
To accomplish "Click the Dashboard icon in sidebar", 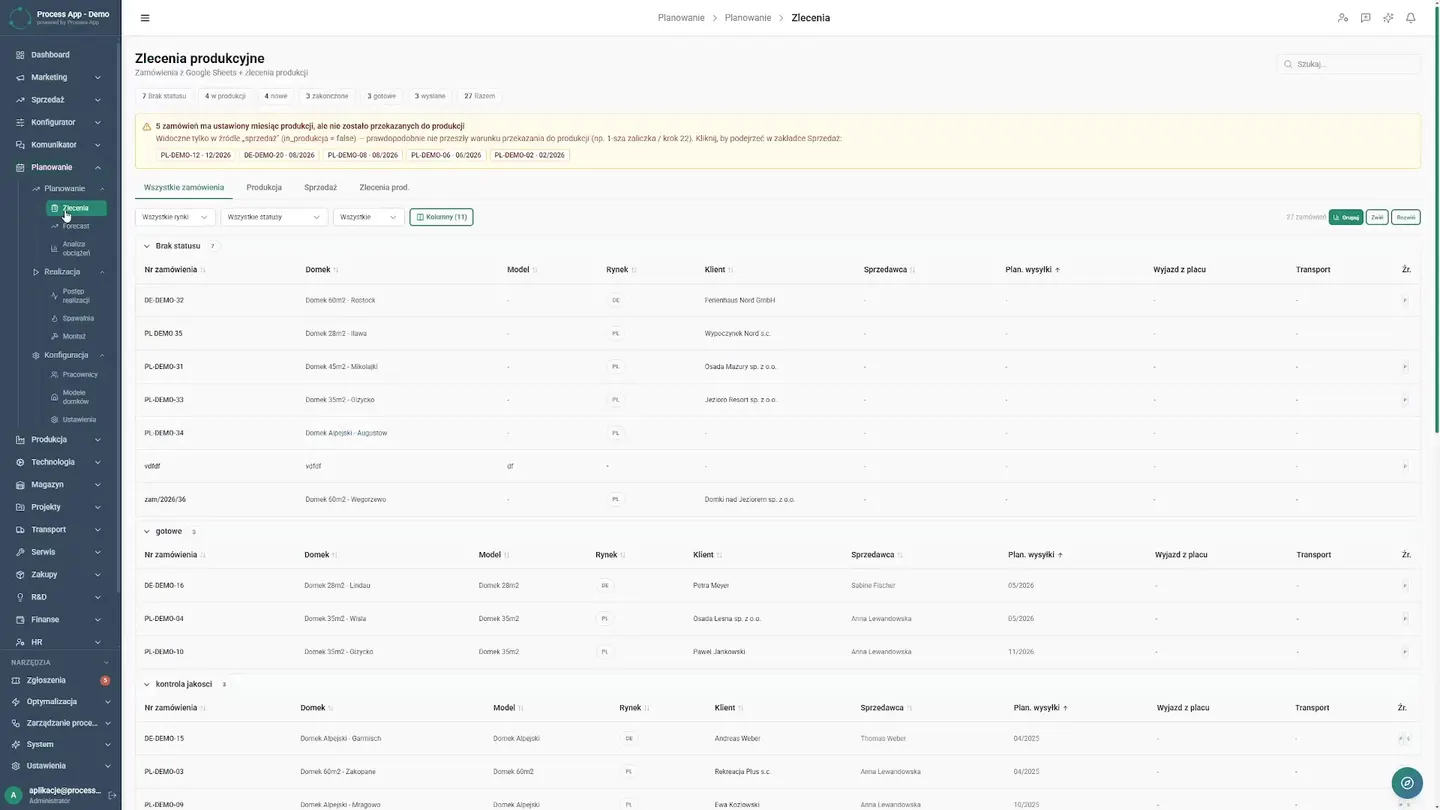I will point(20,55).
